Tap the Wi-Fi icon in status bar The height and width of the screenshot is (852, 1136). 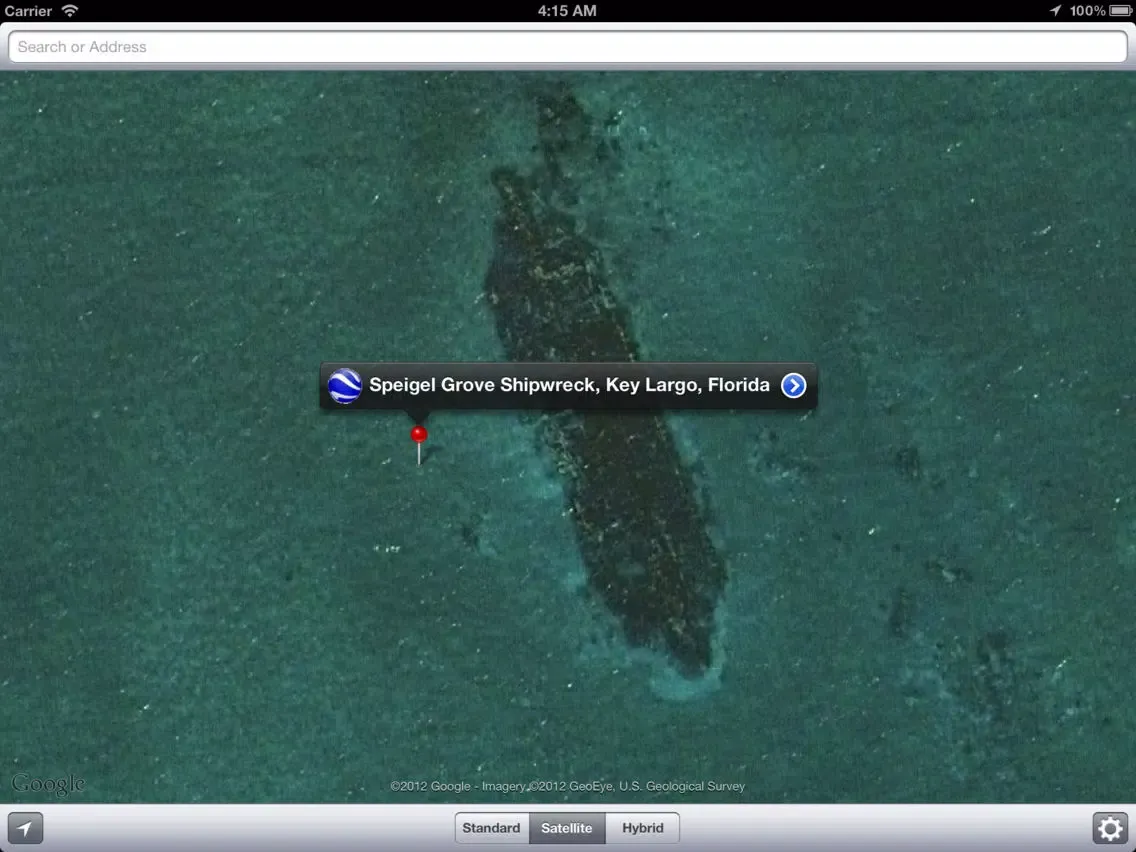pyautogui.click(x=70, y=10)
